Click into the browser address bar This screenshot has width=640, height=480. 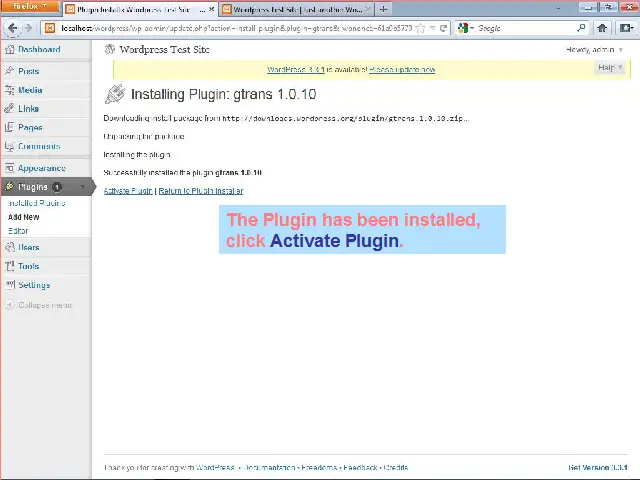[236, 28]
